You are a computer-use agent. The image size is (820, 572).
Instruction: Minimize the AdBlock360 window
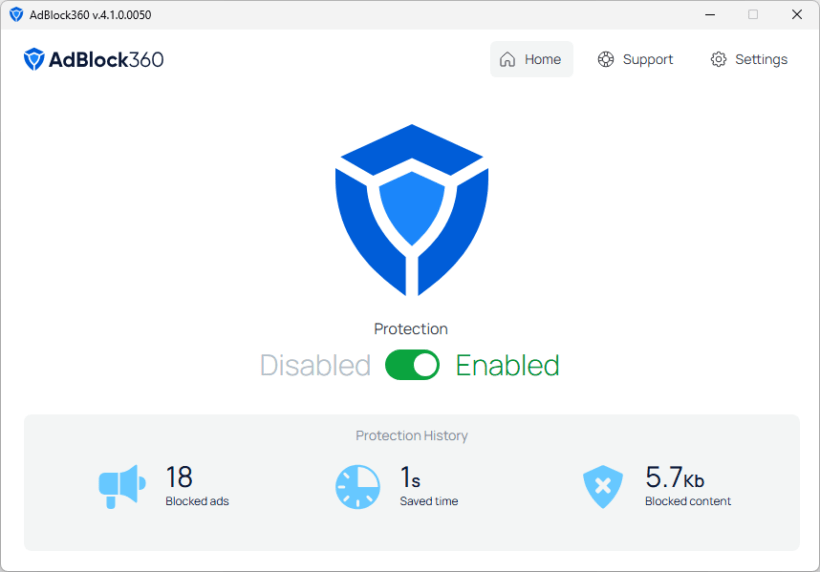pos(709,15)
